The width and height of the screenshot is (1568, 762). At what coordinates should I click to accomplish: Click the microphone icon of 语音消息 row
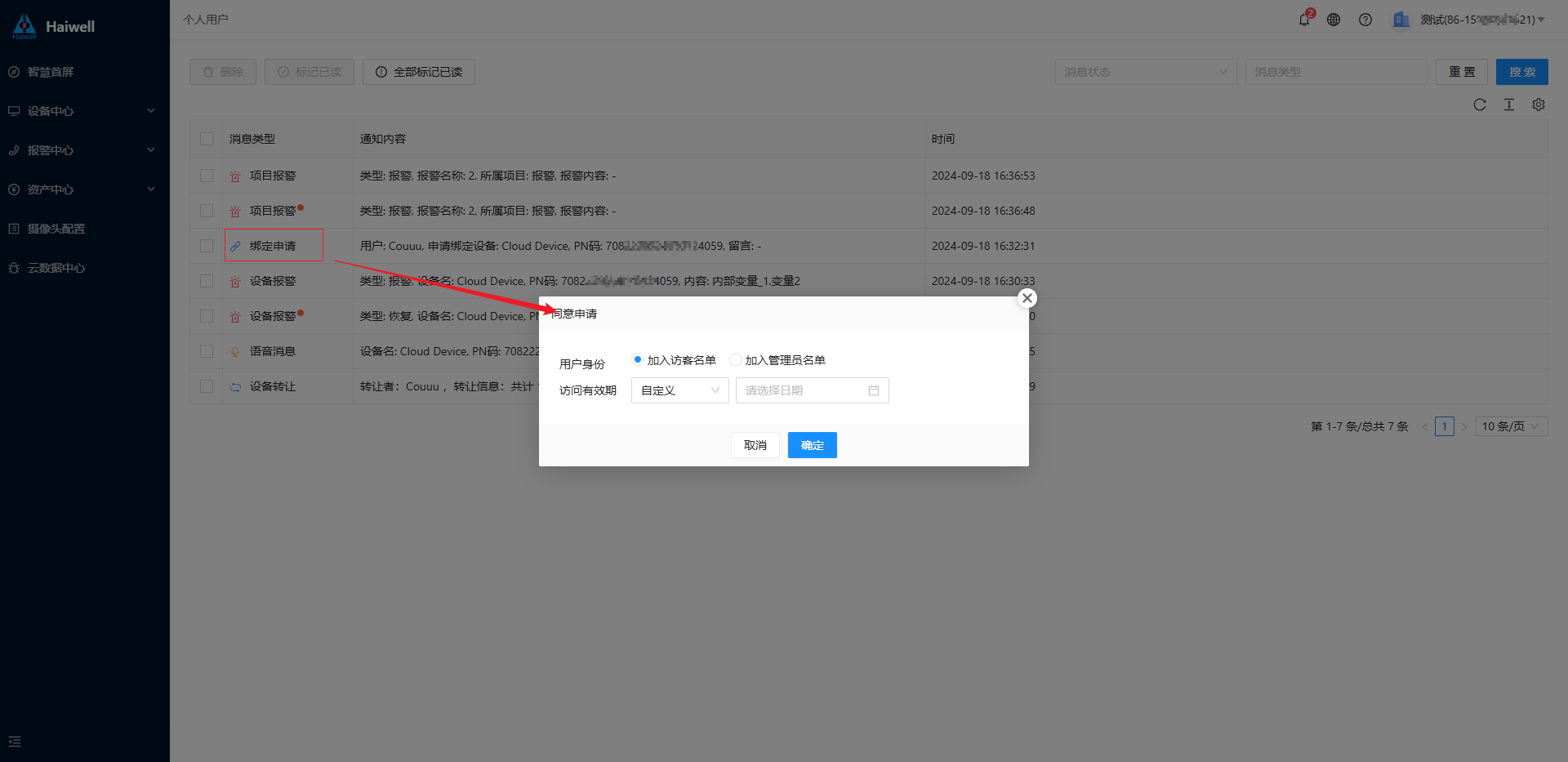235,351
